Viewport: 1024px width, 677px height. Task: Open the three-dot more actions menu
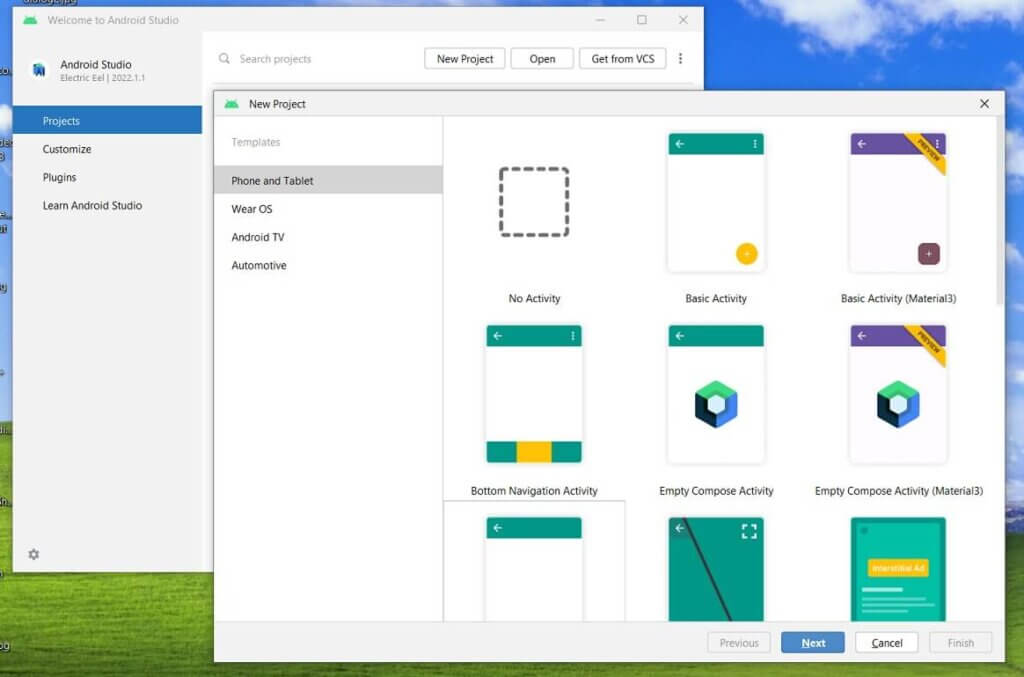click(x=681, y=58)
